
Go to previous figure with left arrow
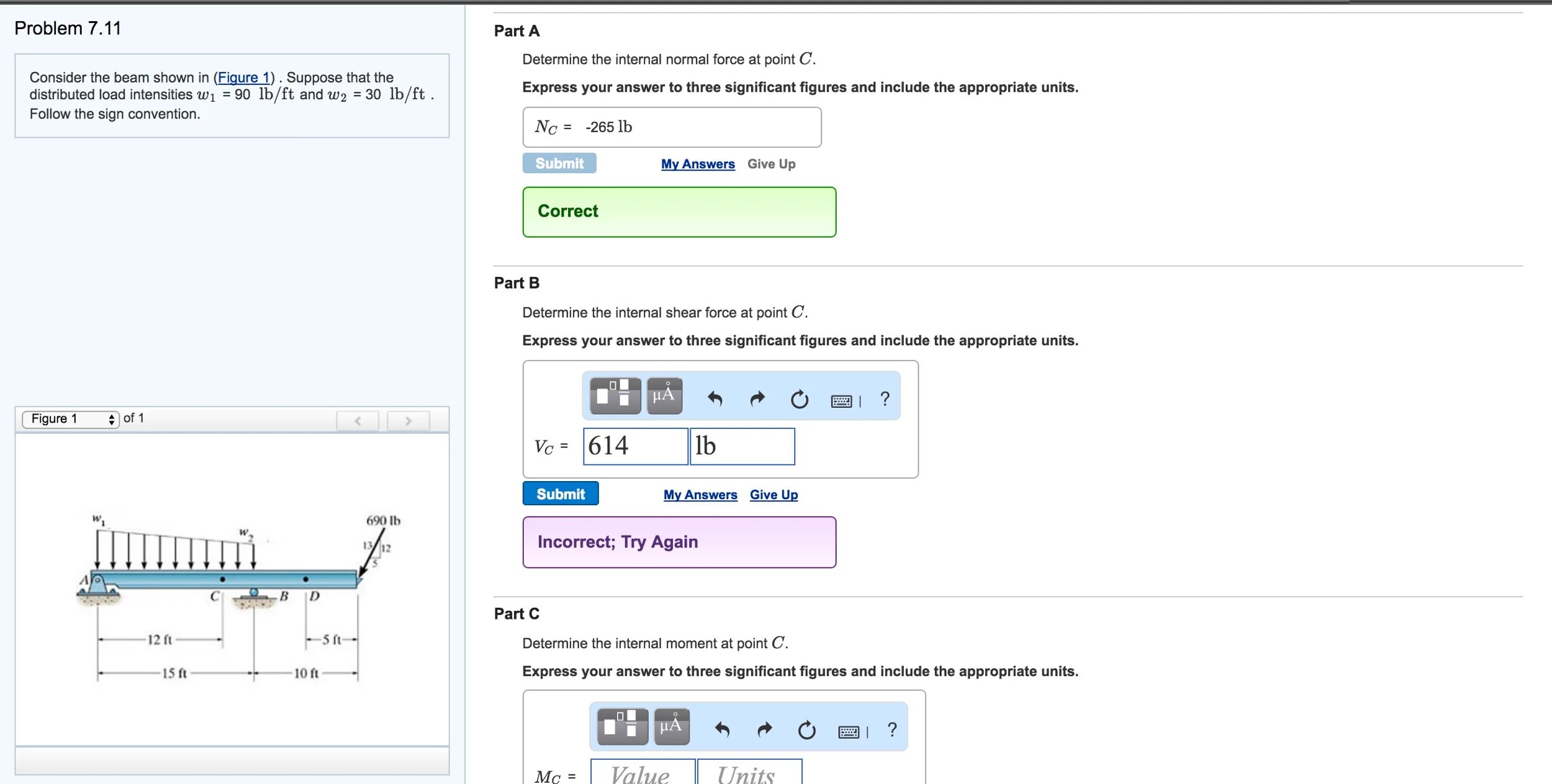tap(358, 421)
